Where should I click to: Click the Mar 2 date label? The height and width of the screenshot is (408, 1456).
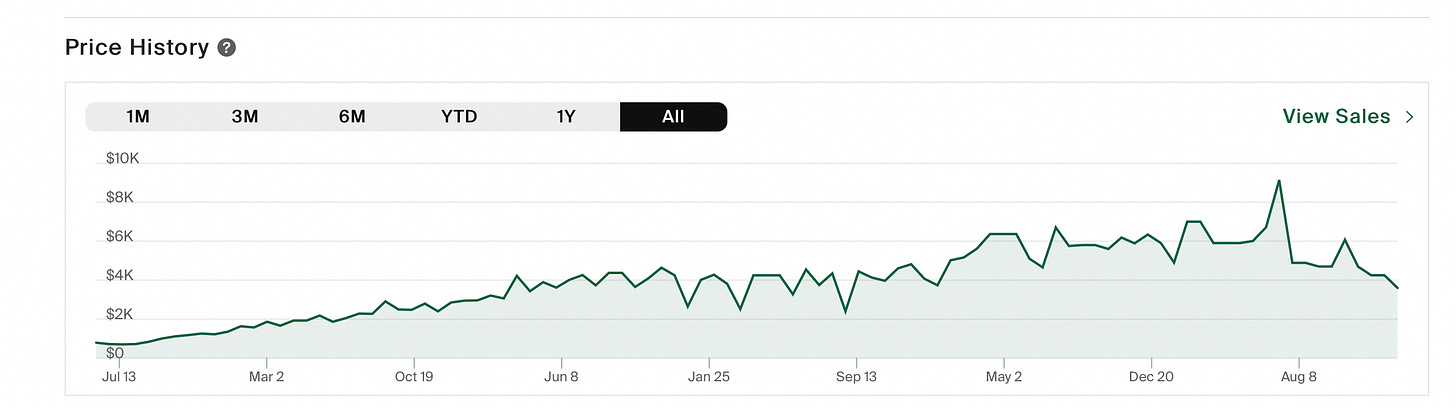(x=266, y=377)
